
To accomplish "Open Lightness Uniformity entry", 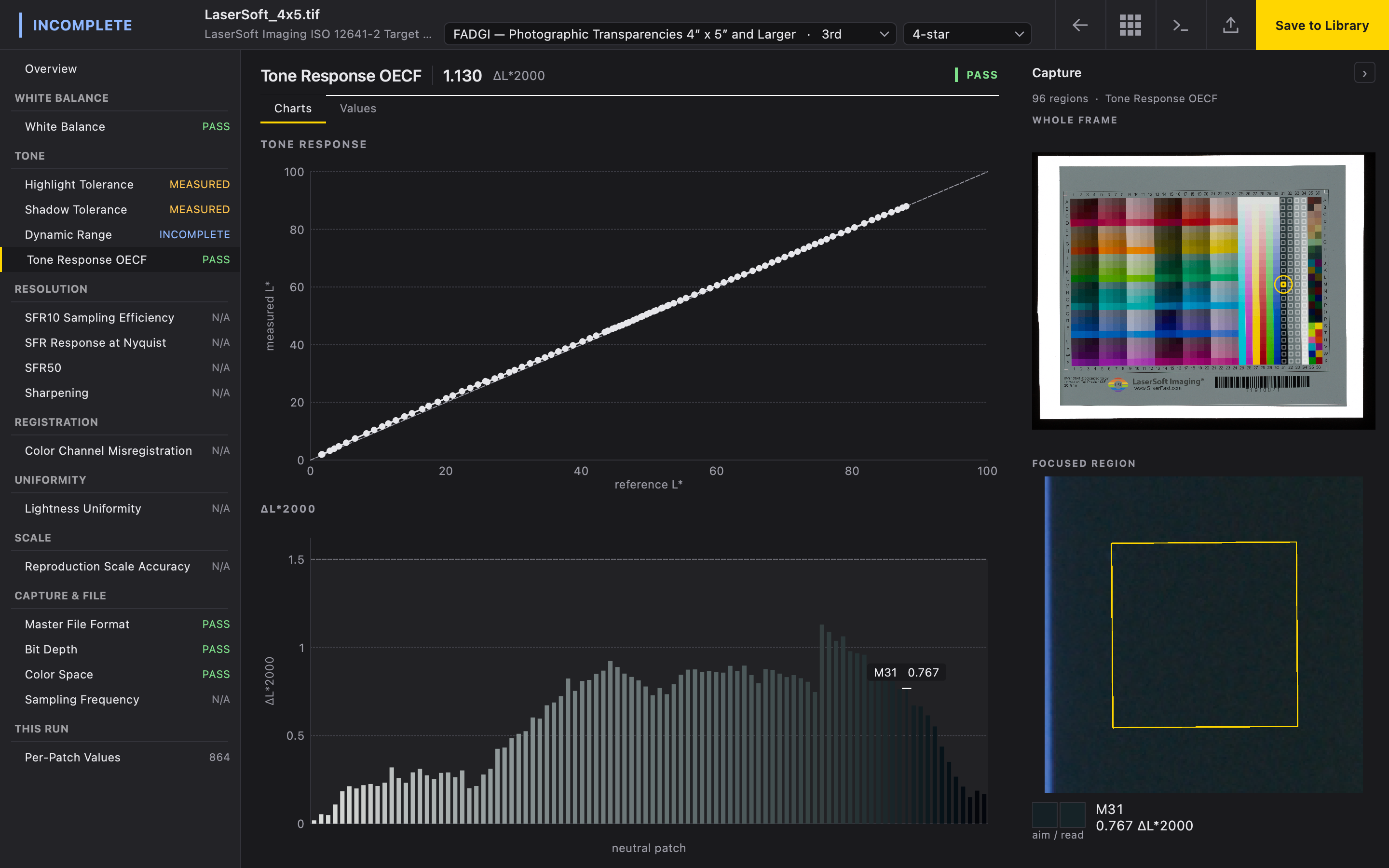I will coord(121,509).
